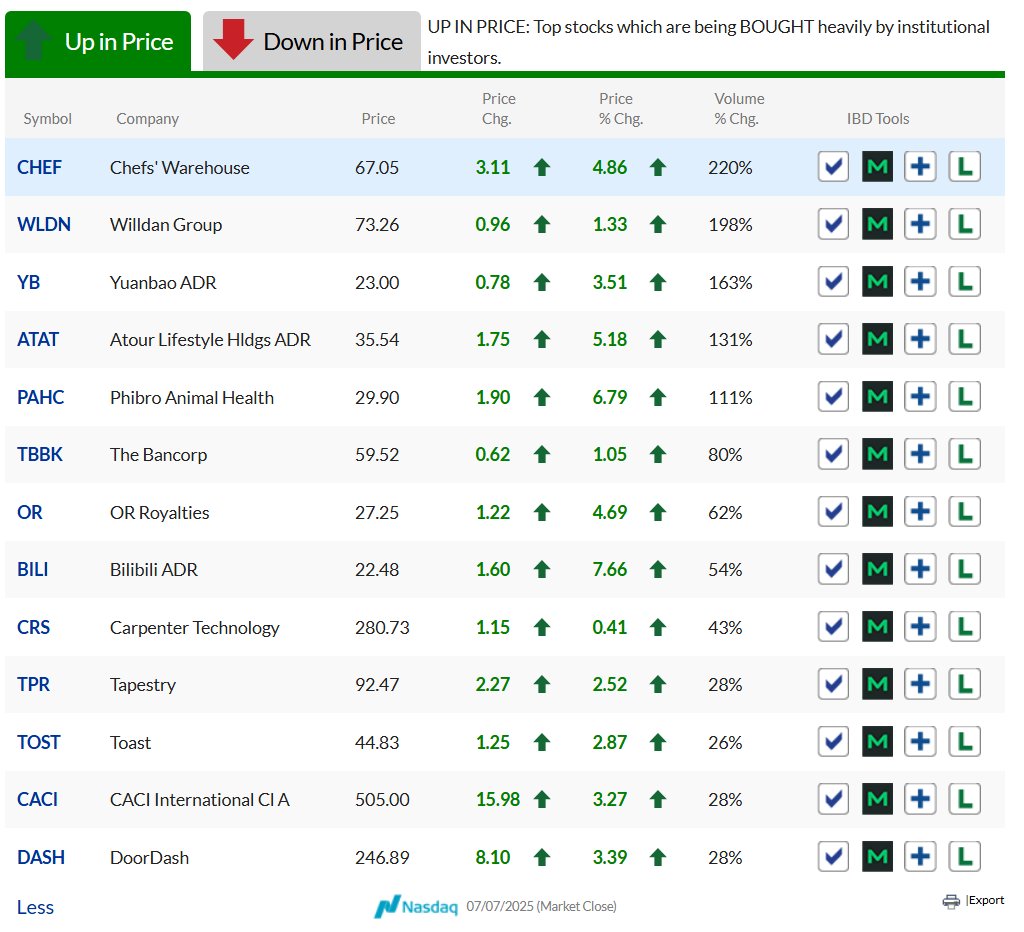Viewport: 1024px width, 932px height.
Task: Click the printer icon near Export
Action: (951, 901)
